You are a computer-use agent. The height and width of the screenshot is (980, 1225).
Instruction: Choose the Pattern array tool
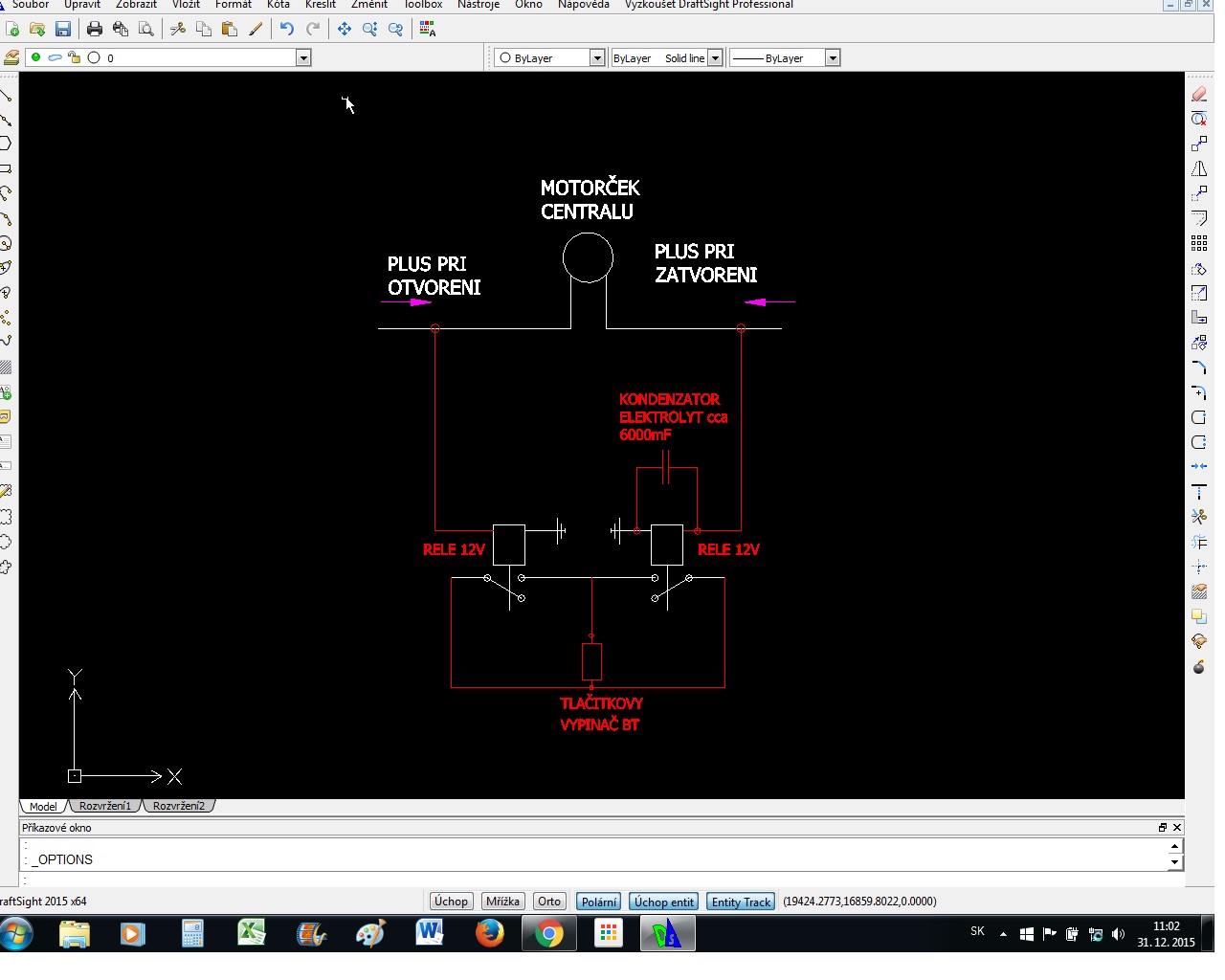[x=1198, y=243]
